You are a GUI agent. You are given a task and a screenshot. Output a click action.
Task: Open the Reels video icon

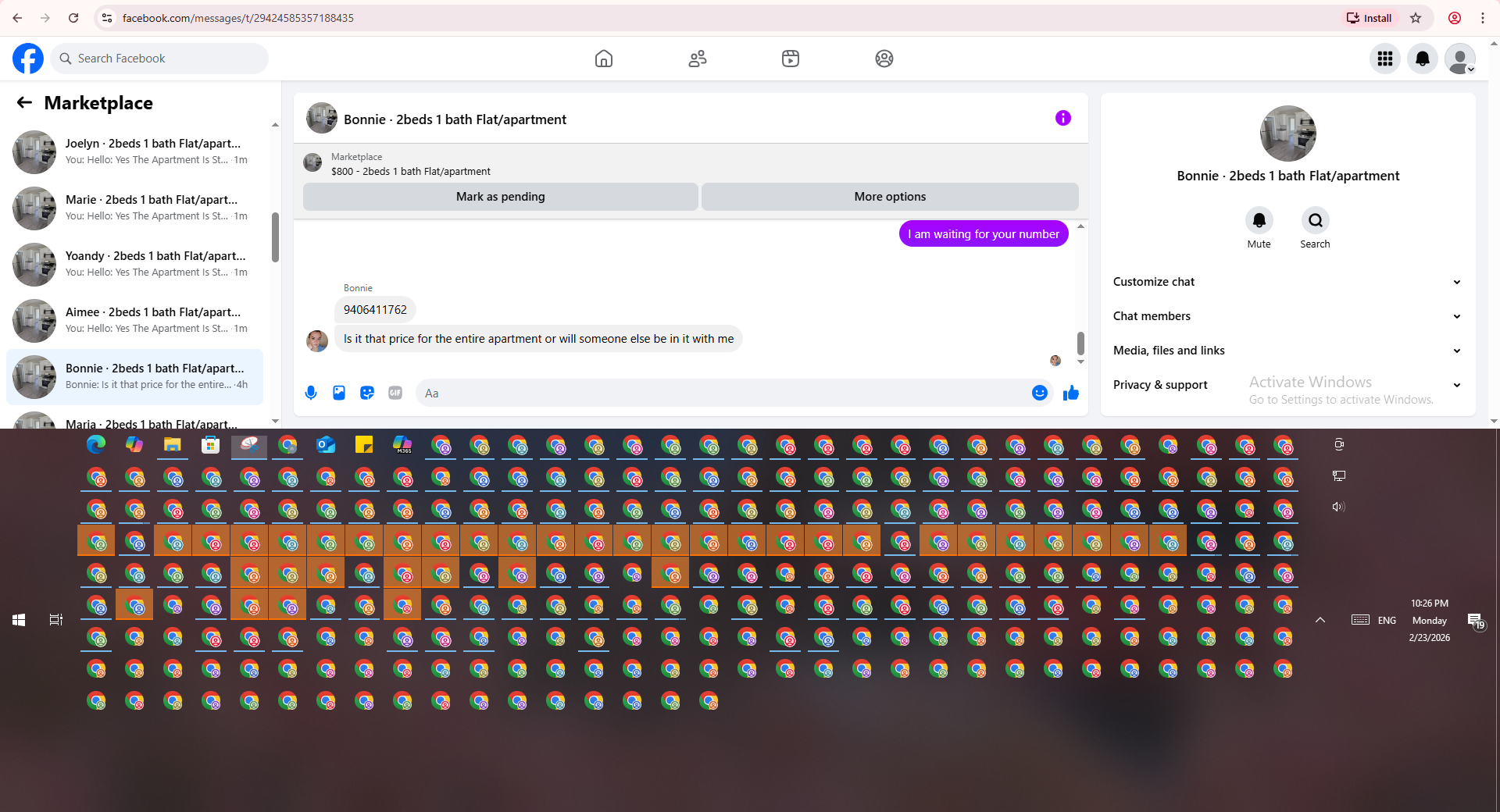[x=791, y=59]
